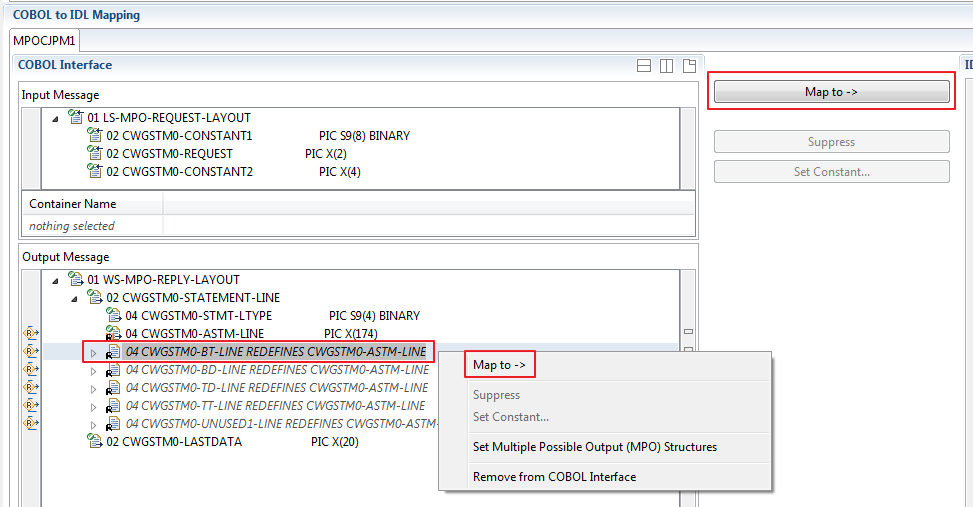973x507 pixels.
Task: Click the icon beside CWGSTM0-CONSTANT1
Action: click(x=94, y=135)
